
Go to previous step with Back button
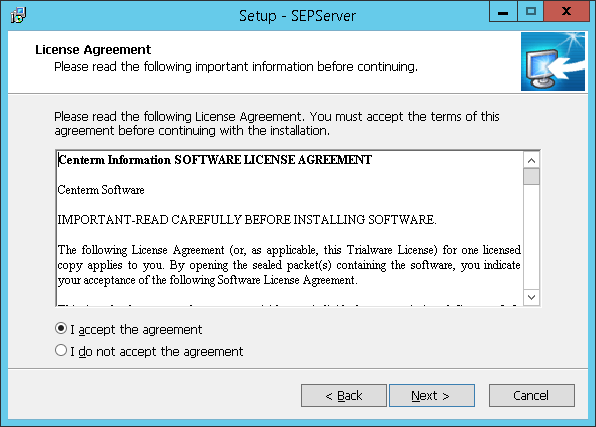pyautogui.click(x=344, y=395)
